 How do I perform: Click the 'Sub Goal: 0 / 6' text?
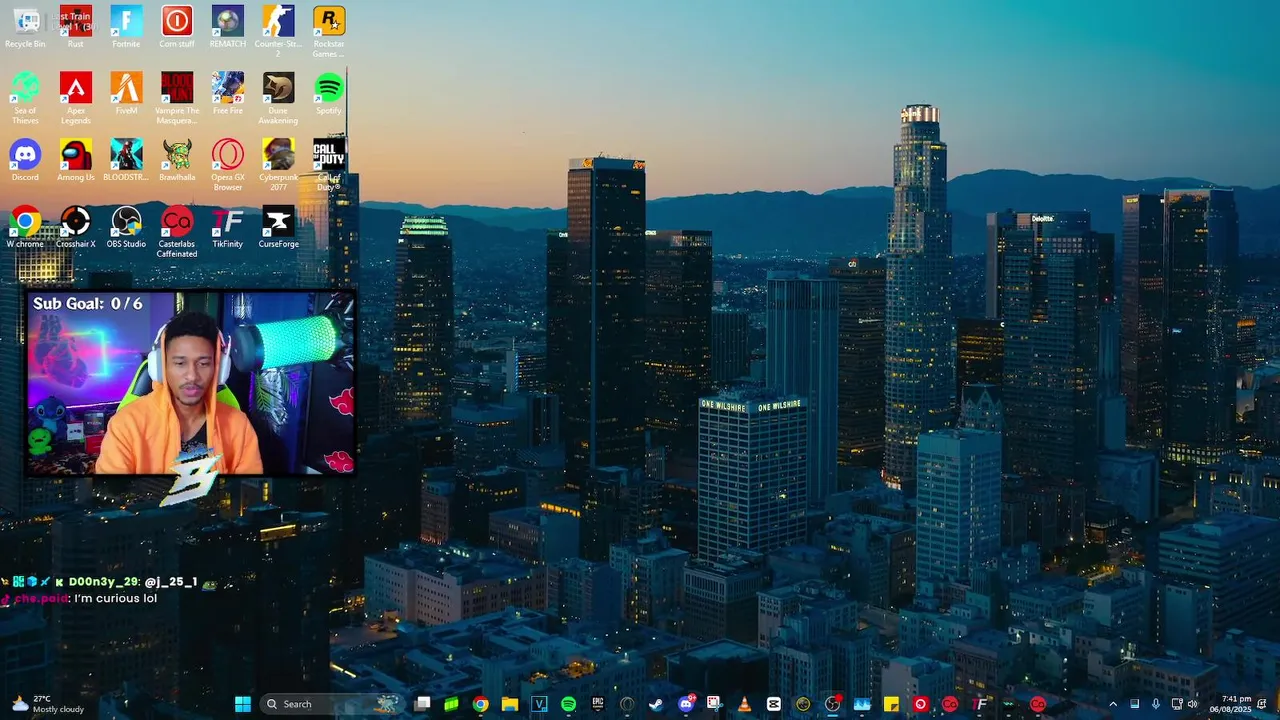pyautogui.click(x=88, y=303)
